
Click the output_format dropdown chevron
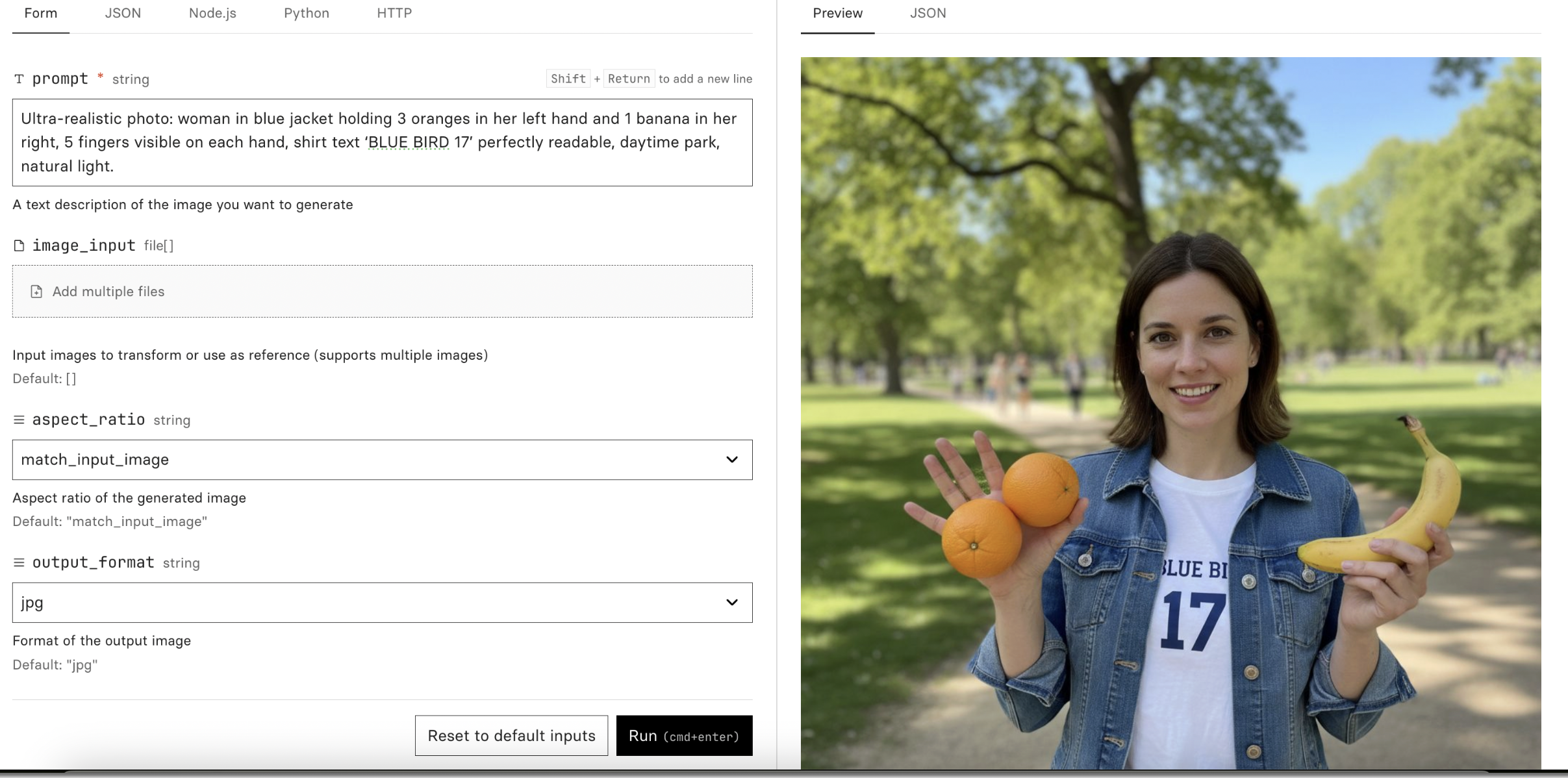(x=731, y=603)
